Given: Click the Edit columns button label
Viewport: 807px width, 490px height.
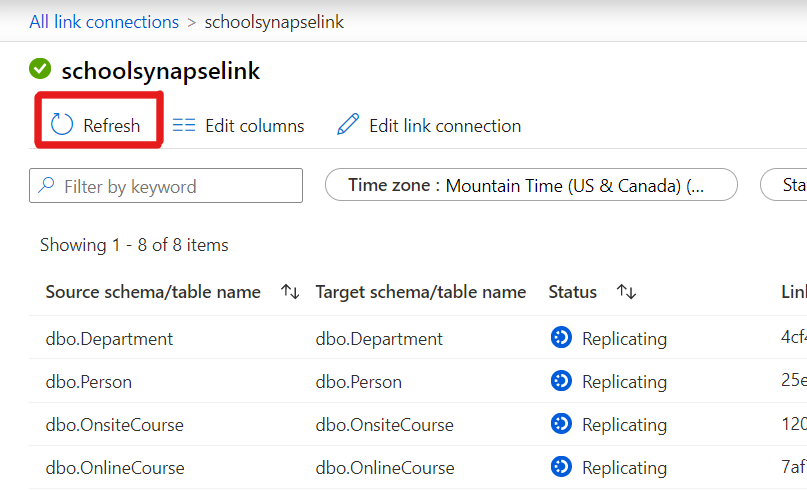Looking at the screenshot, I should [254, 126].
